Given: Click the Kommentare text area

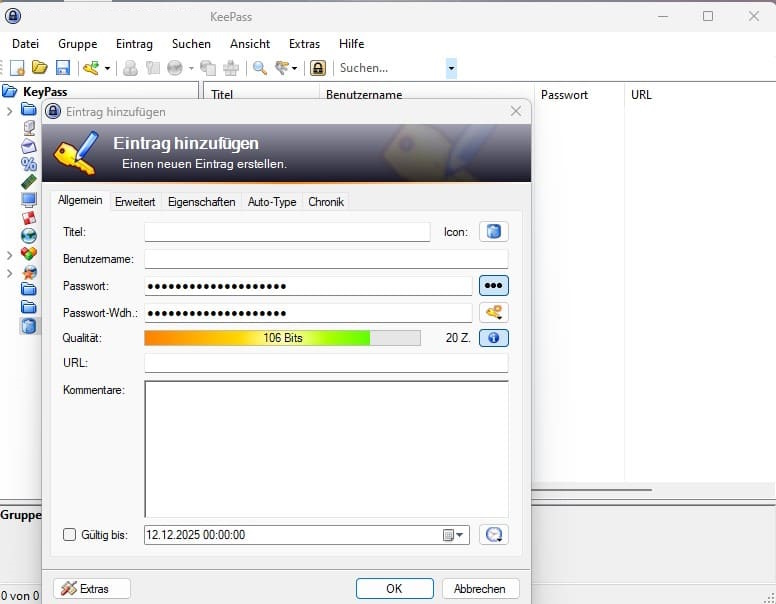Looking at the screenshot, I should (326, 449).
